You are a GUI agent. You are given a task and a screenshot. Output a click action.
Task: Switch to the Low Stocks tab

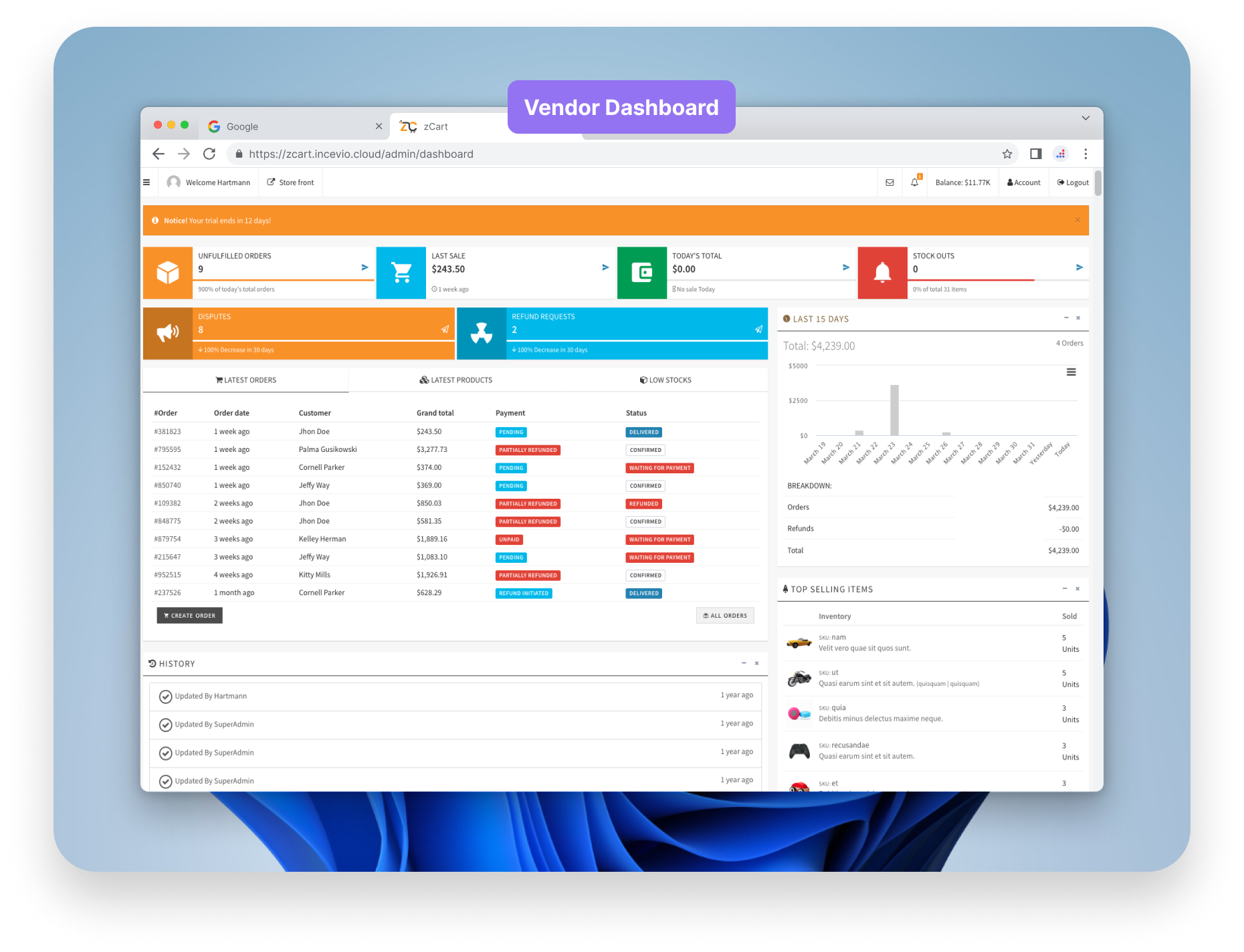click(x=665, y=380)
